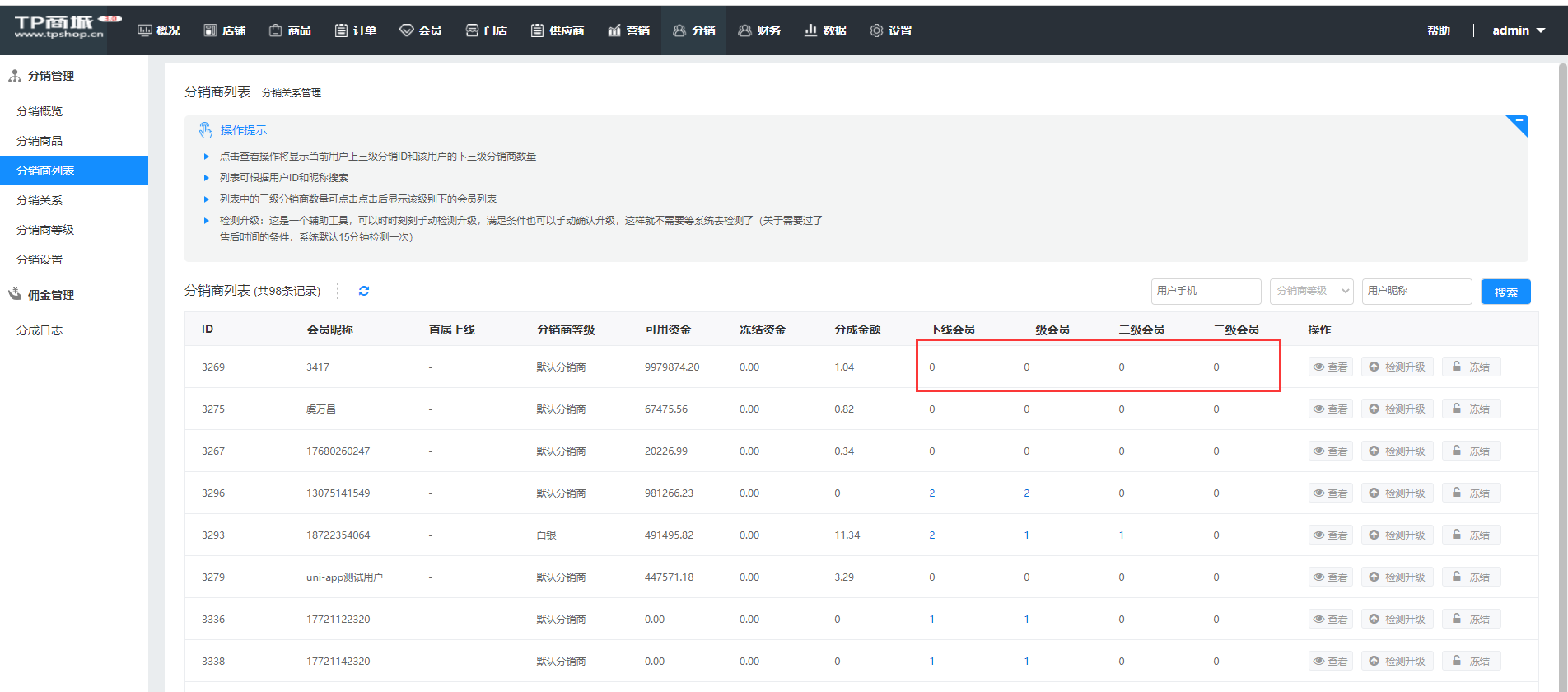This screenshot has width=1568, height=692.
Task: Freeze distributor with ID 3336
Action: click(1471, 620)
